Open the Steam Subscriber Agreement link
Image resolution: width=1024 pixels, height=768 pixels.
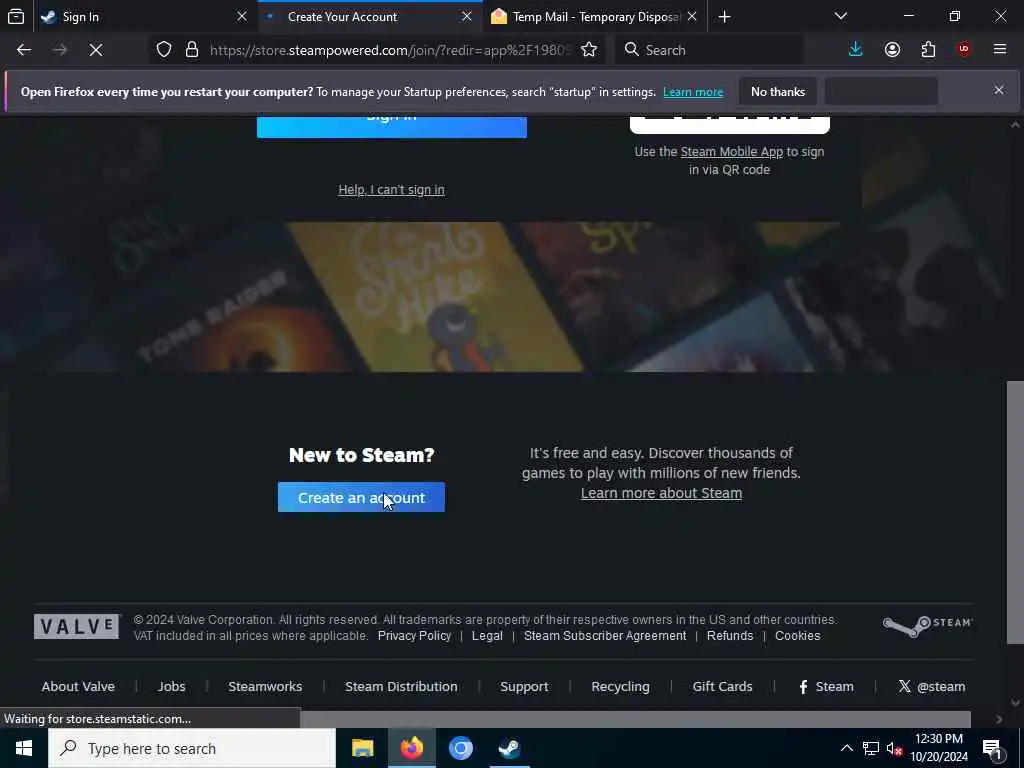coord(605,635)
